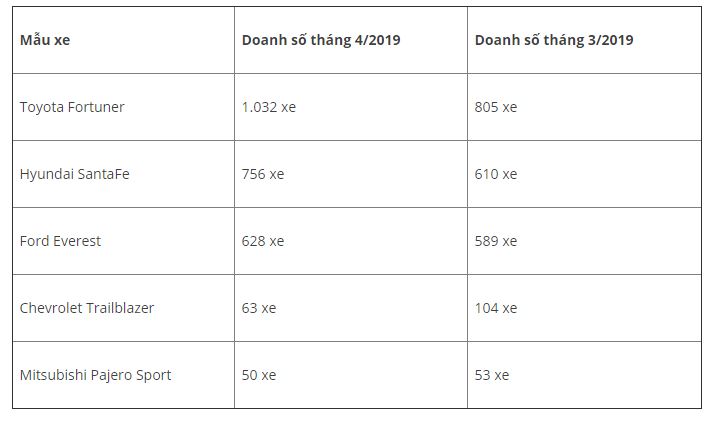Select the 805 xe value
Viewport: 707px width, 422px height.
point(496,107)
